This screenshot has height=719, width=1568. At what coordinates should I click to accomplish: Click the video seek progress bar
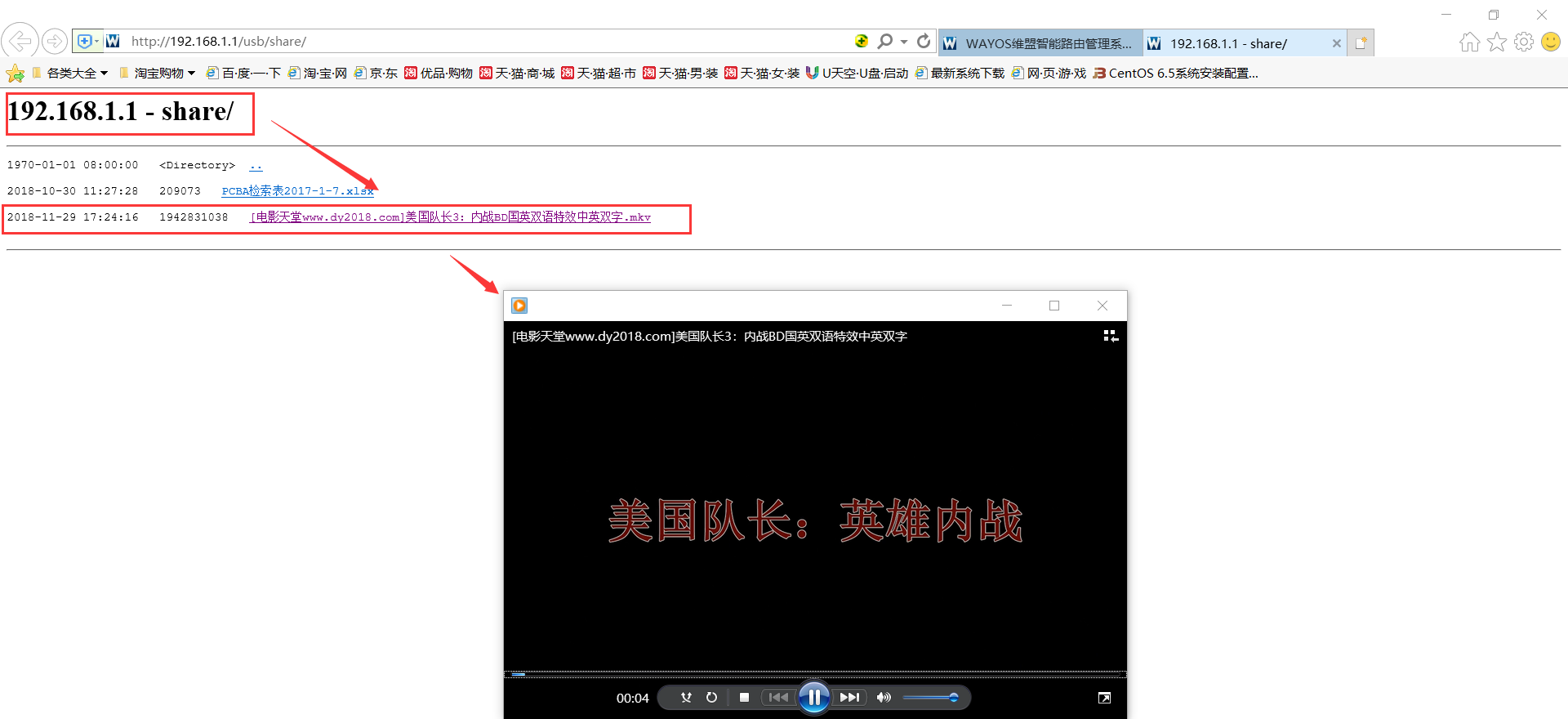pyautogui.click(x=815, y=674)
